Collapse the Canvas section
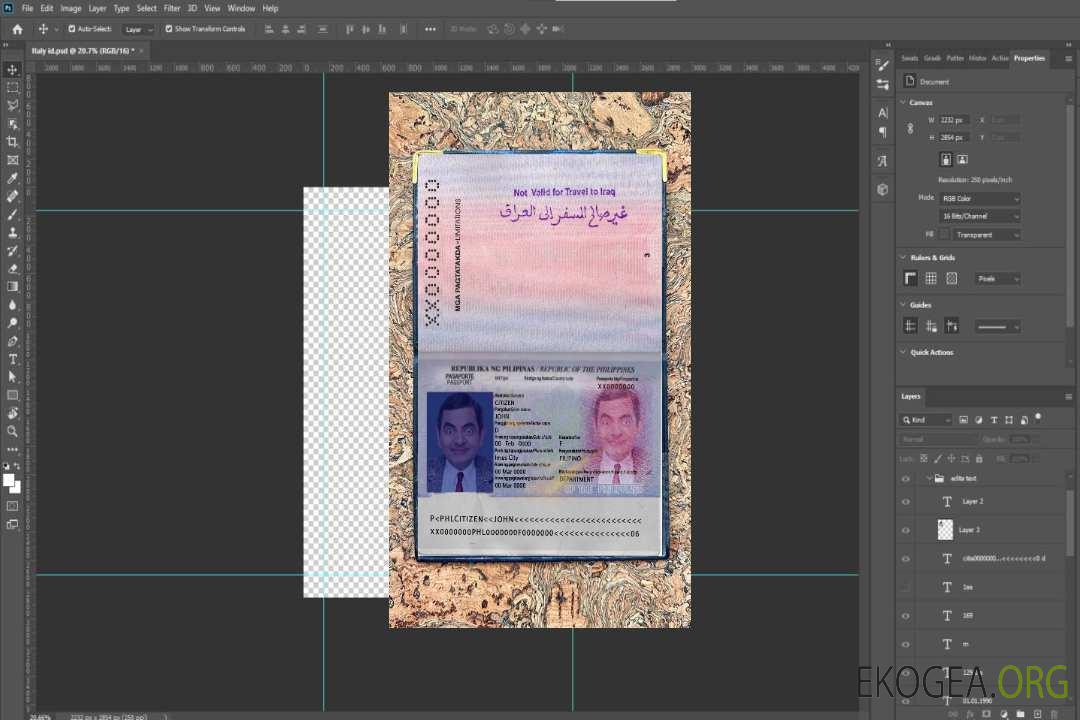Image resolution: width=1080 pixels, height=720 pixels. 903,103
